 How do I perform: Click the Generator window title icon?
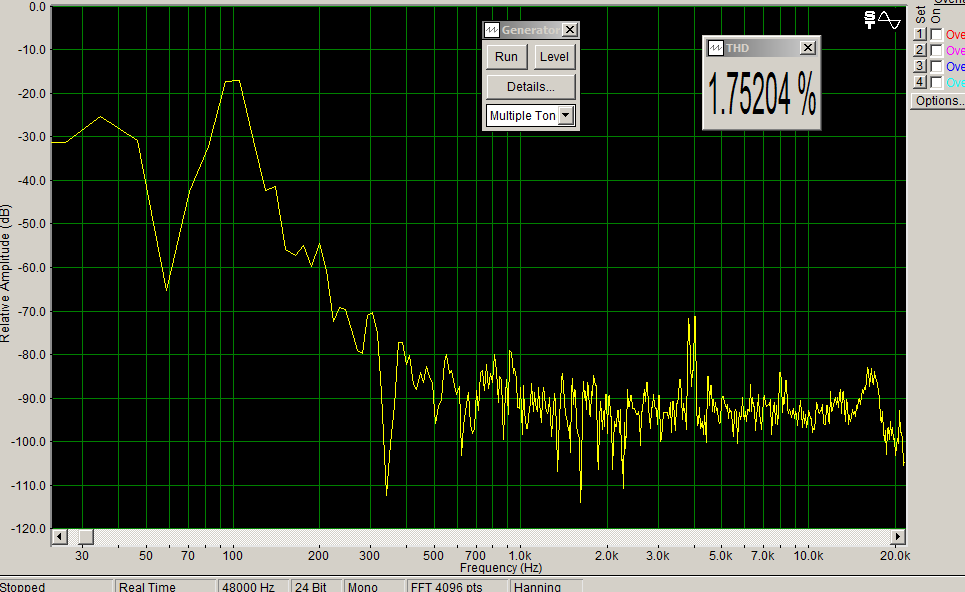tap(491, 30)
